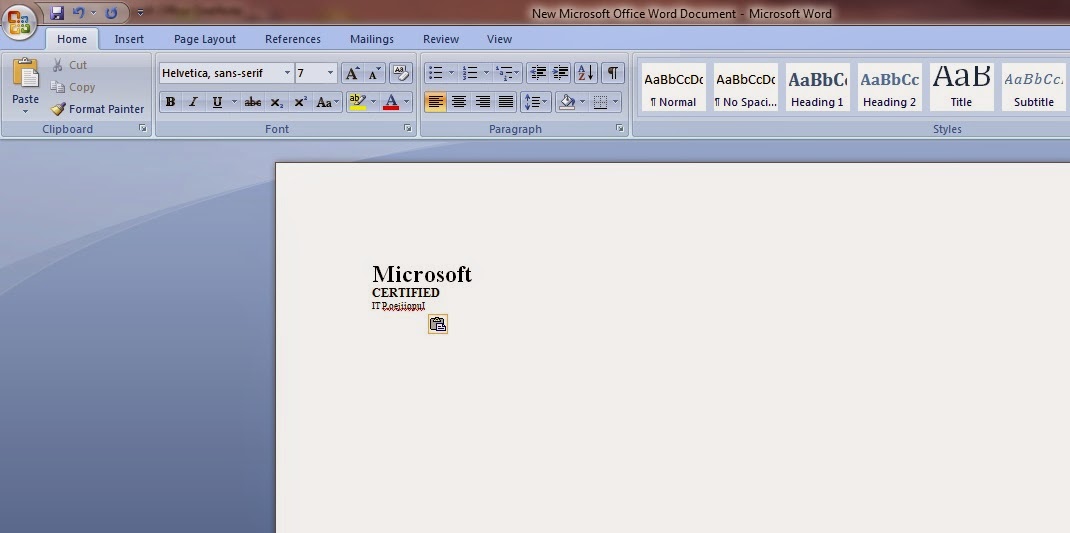Screen dimensions: 1070x533
Task: Open the Paste Options smart tag
Action: point(438,324)
